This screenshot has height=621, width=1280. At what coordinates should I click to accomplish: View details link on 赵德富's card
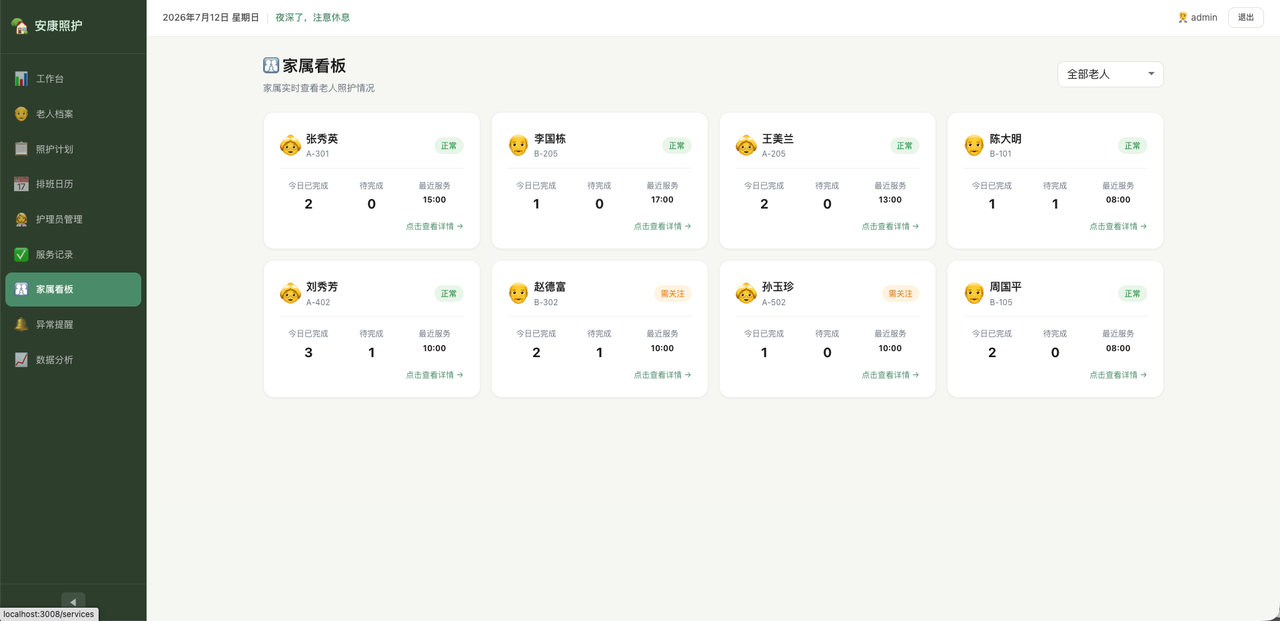[x=662, y=375]
